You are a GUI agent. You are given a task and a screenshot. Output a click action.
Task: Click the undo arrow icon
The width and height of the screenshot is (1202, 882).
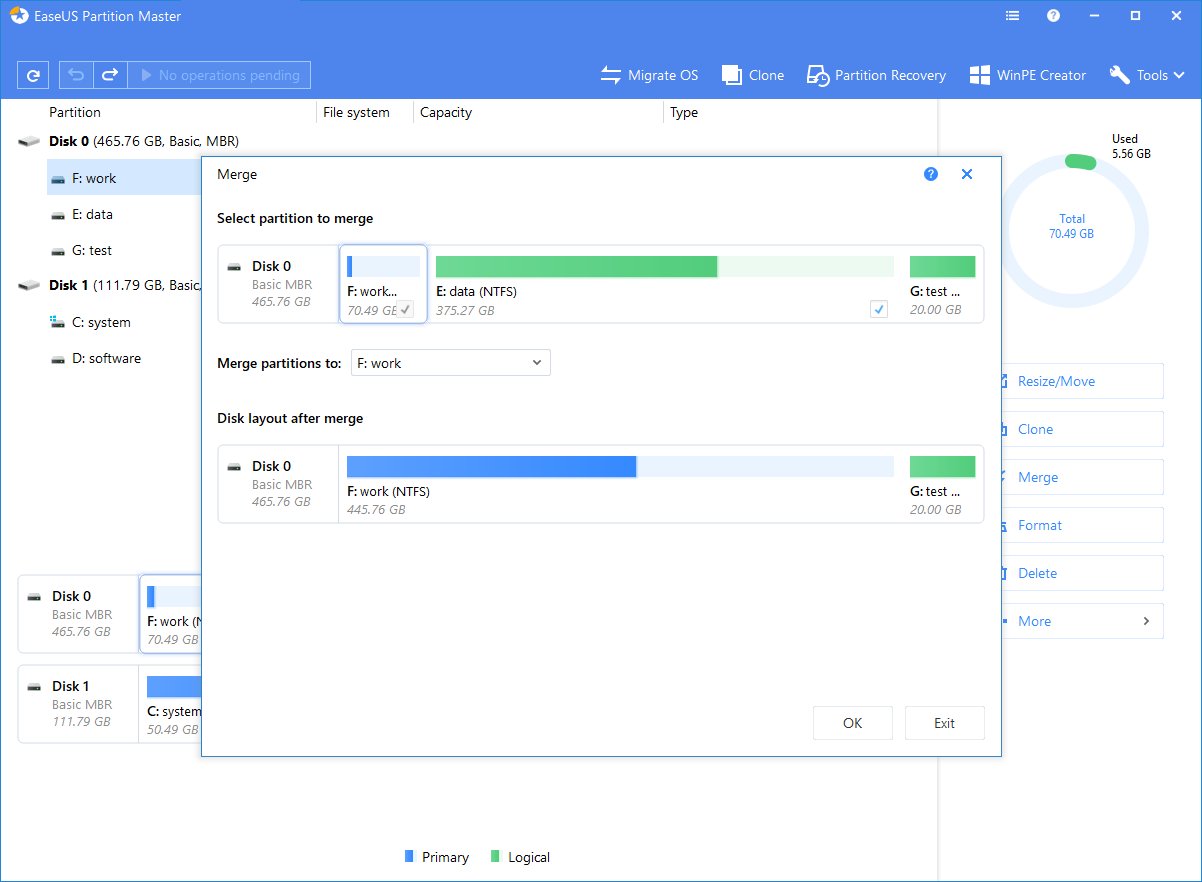[75, 75]
